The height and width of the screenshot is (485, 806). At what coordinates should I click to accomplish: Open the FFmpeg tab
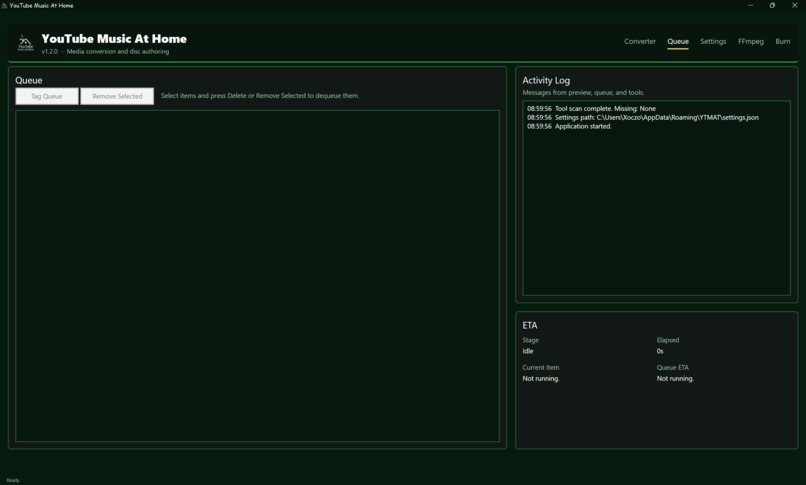pos(750,42)
